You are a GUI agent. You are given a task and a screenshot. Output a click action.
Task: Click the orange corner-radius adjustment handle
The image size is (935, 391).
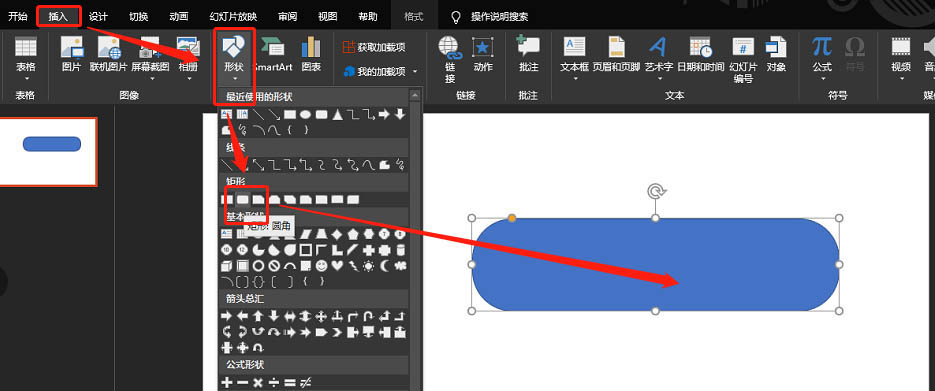tap(512, 219)
